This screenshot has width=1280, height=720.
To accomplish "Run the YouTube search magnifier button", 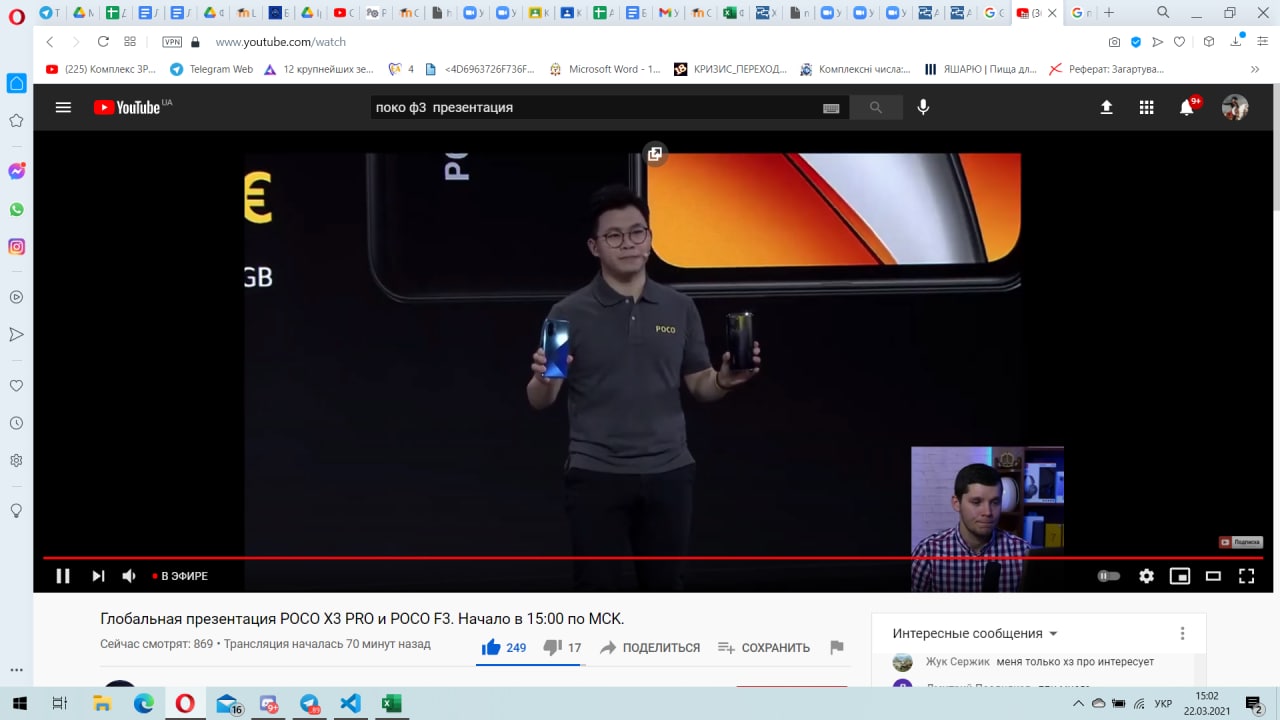I will point(876,107).
